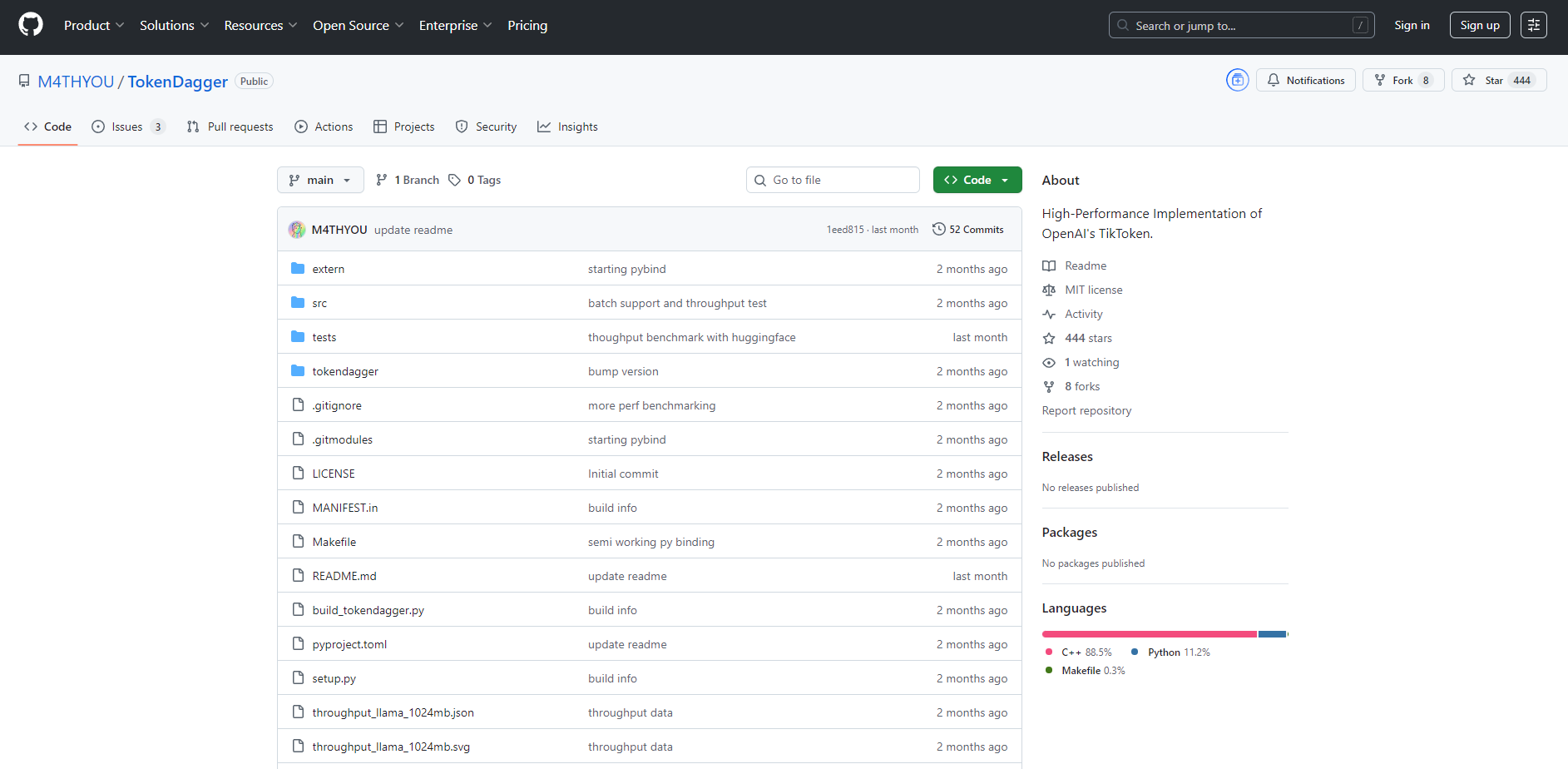Open the appearance settings icon beside Sign up
Image resolution: width=1568 pixels, height=769 pixels.
pos(1533,25)
